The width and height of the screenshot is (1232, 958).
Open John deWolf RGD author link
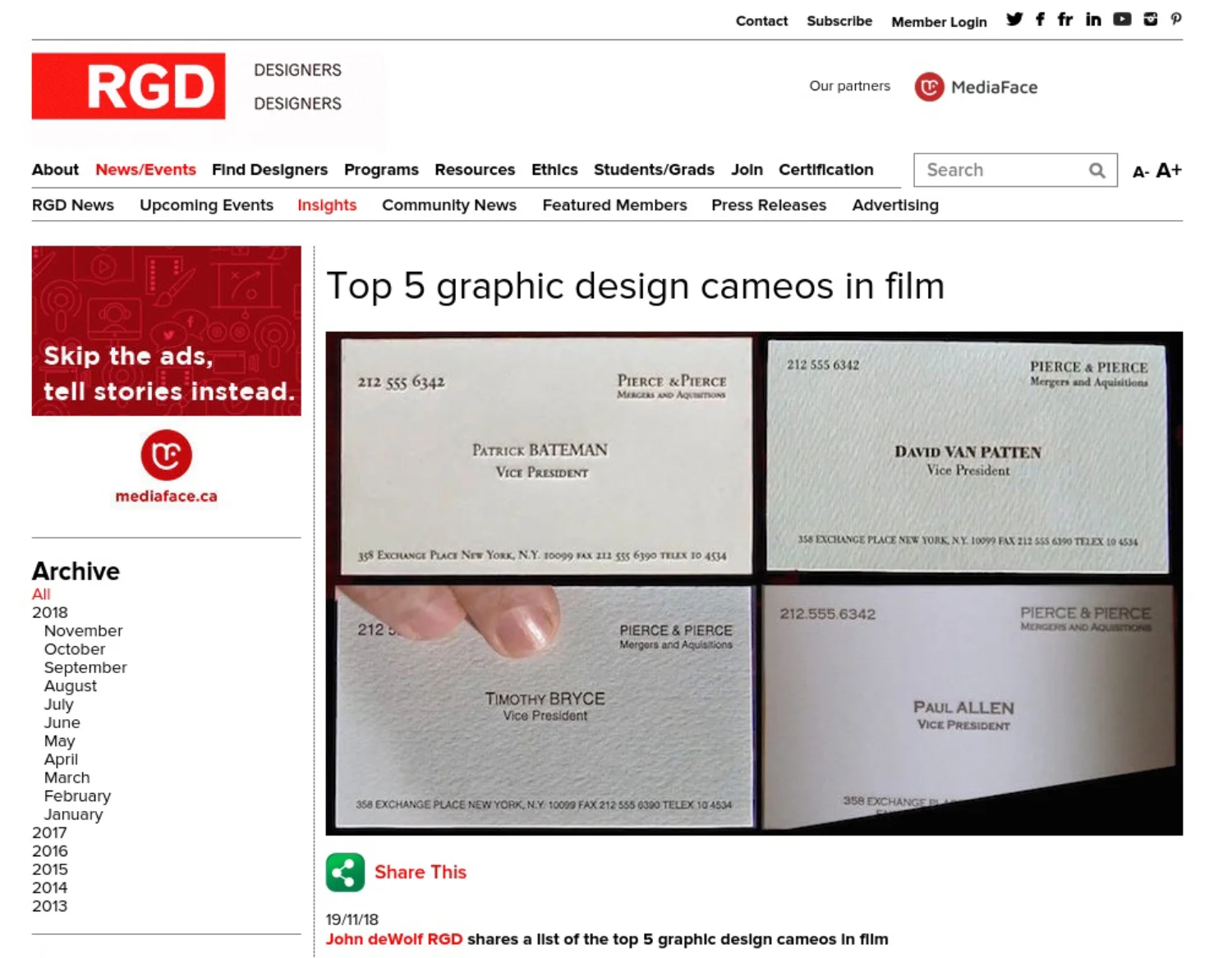click(394, 939)
